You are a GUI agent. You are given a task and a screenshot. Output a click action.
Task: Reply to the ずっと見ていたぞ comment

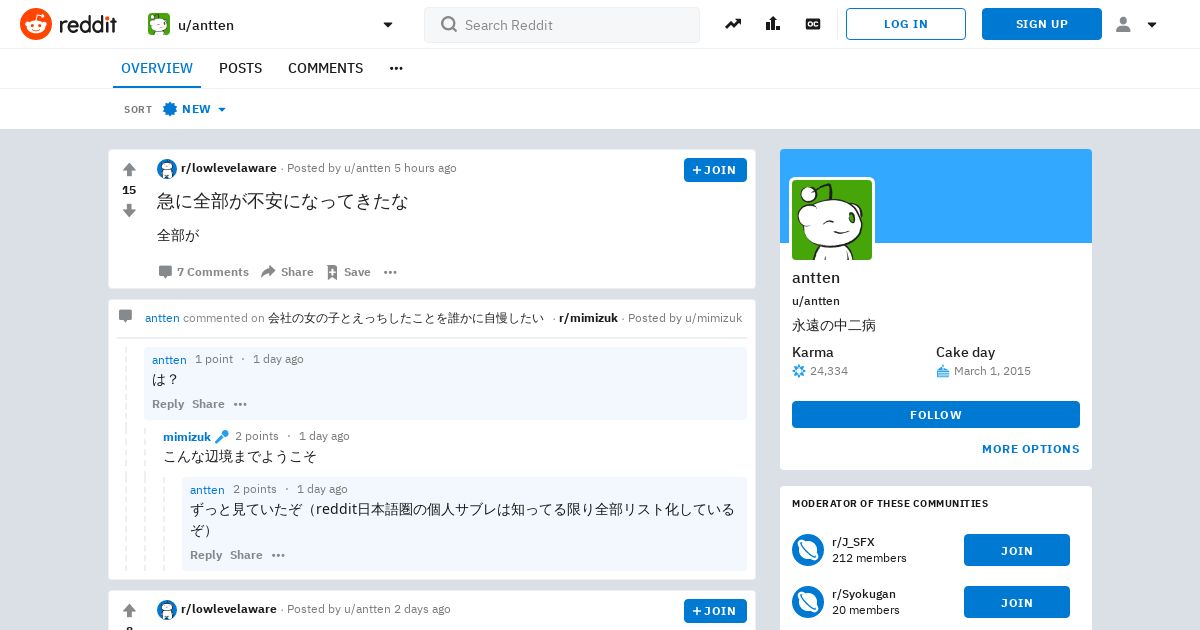click(206, 555)
